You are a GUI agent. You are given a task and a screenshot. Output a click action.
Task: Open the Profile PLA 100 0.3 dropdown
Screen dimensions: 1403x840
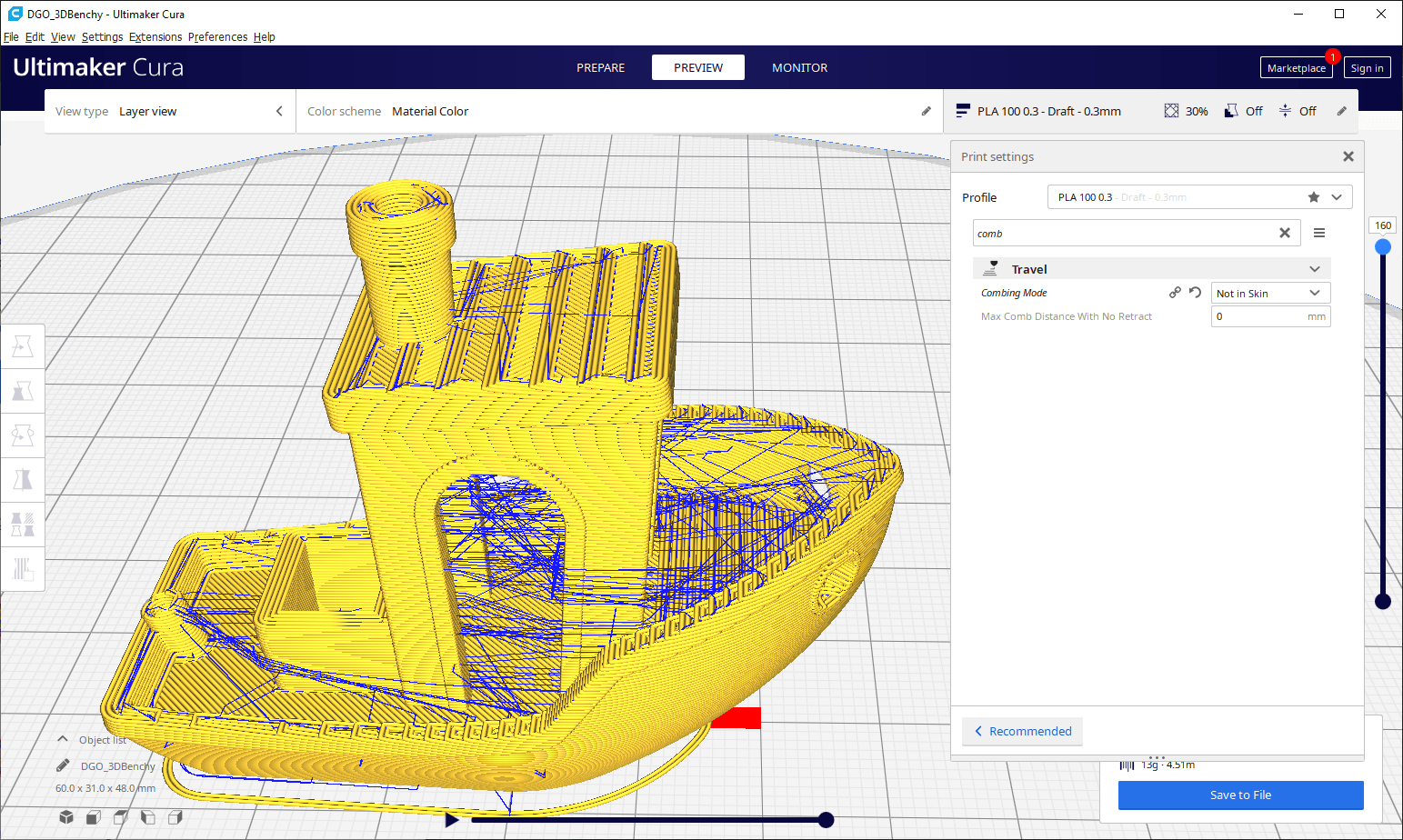pyautogui.click(x=1199, y=197)
